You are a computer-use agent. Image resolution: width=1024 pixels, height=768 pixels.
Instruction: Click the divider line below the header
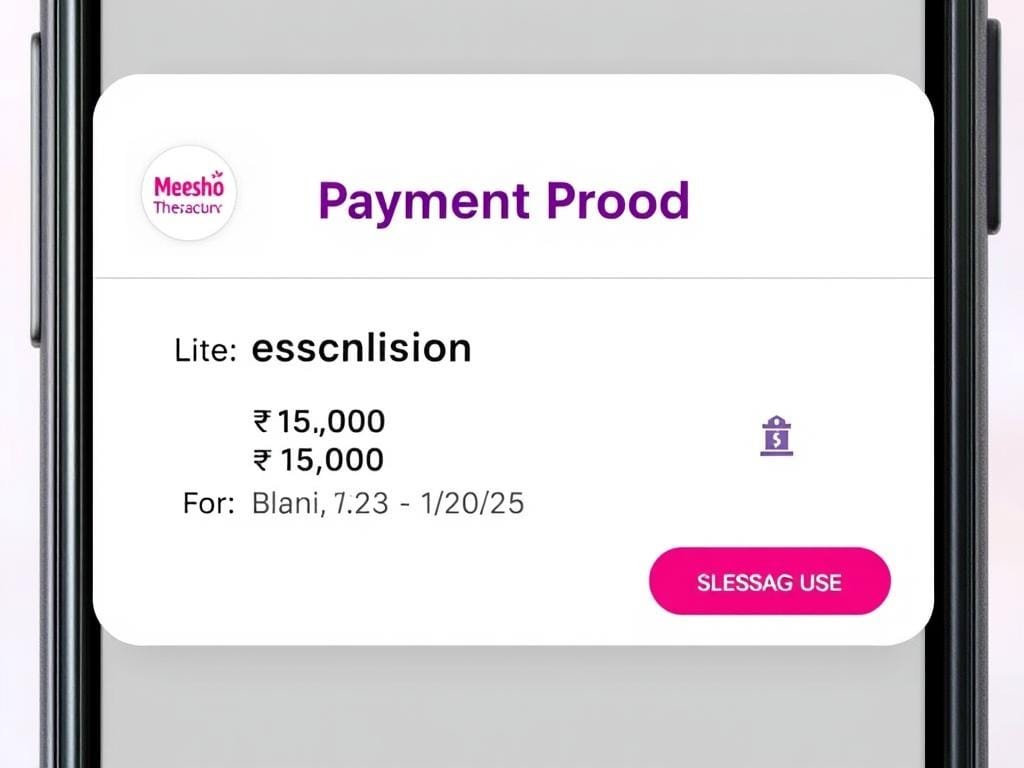click(x=512, y=277)
